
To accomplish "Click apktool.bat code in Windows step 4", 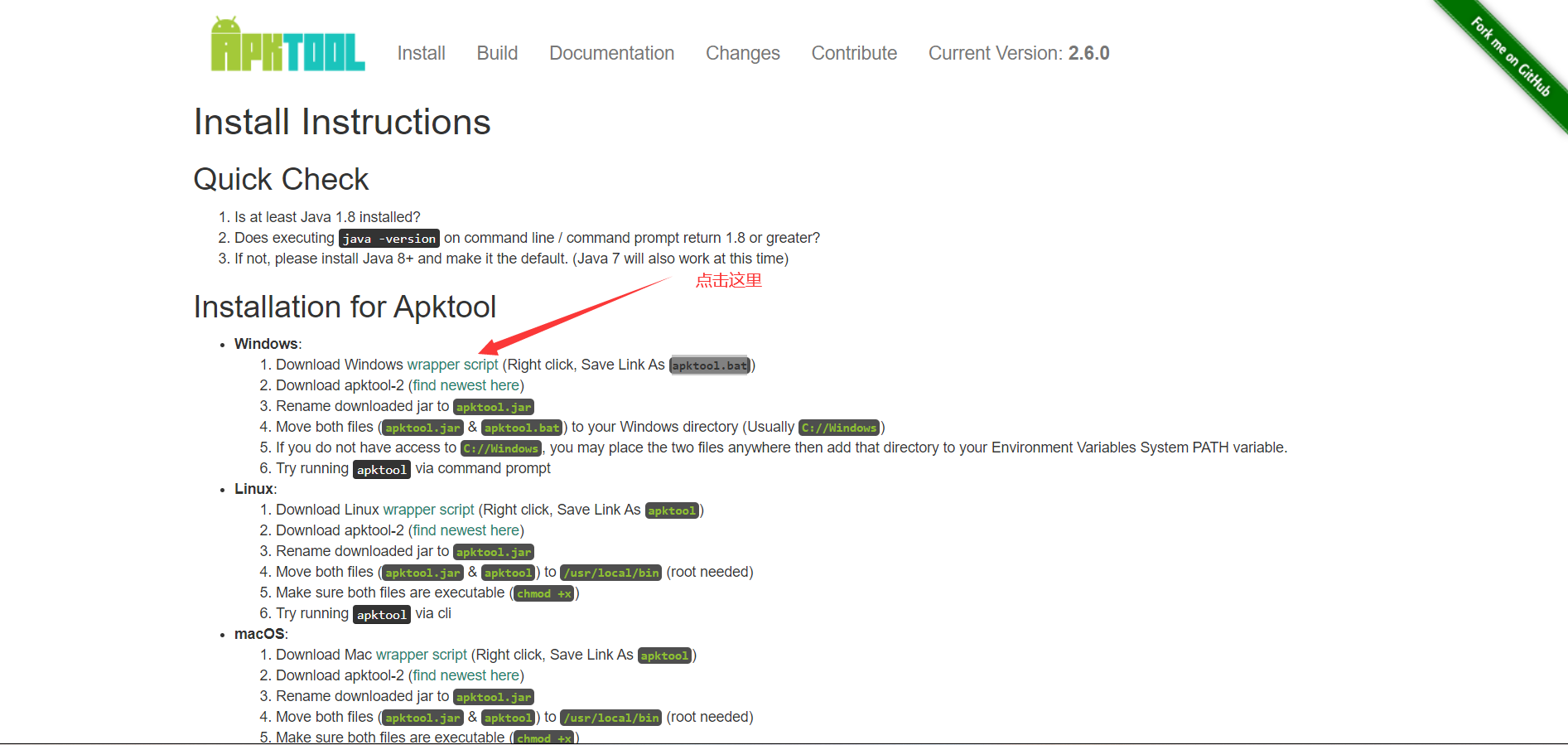I will 522,428.
